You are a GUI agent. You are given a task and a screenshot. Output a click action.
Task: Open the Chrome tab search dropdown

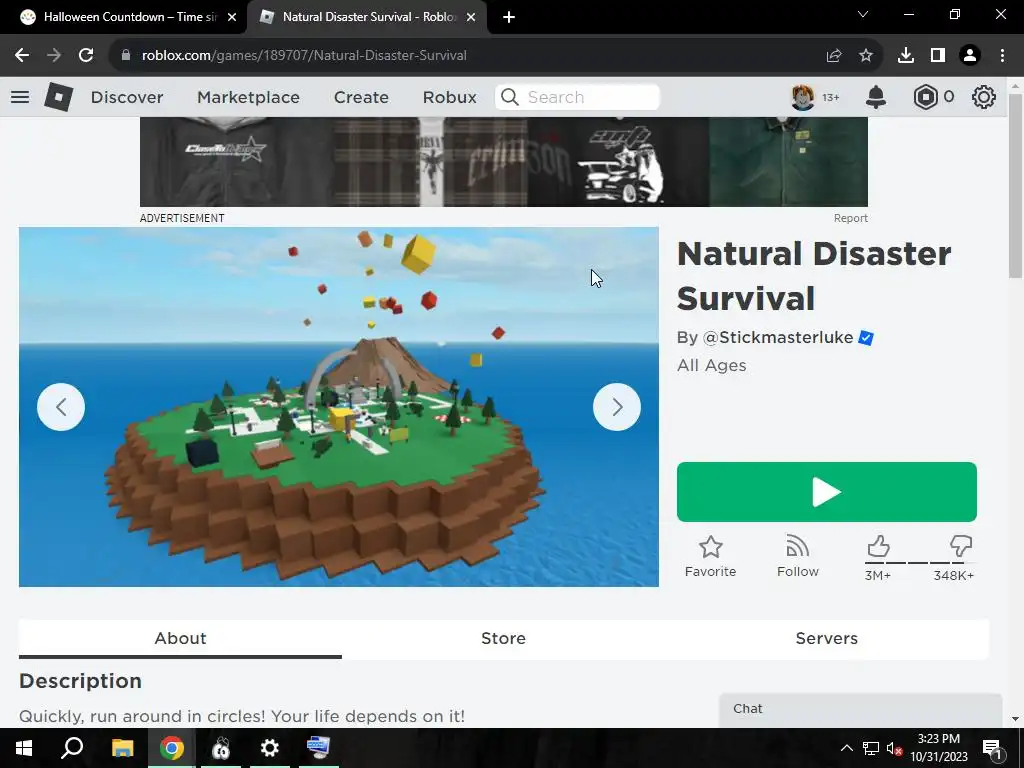tap(863, 14)
